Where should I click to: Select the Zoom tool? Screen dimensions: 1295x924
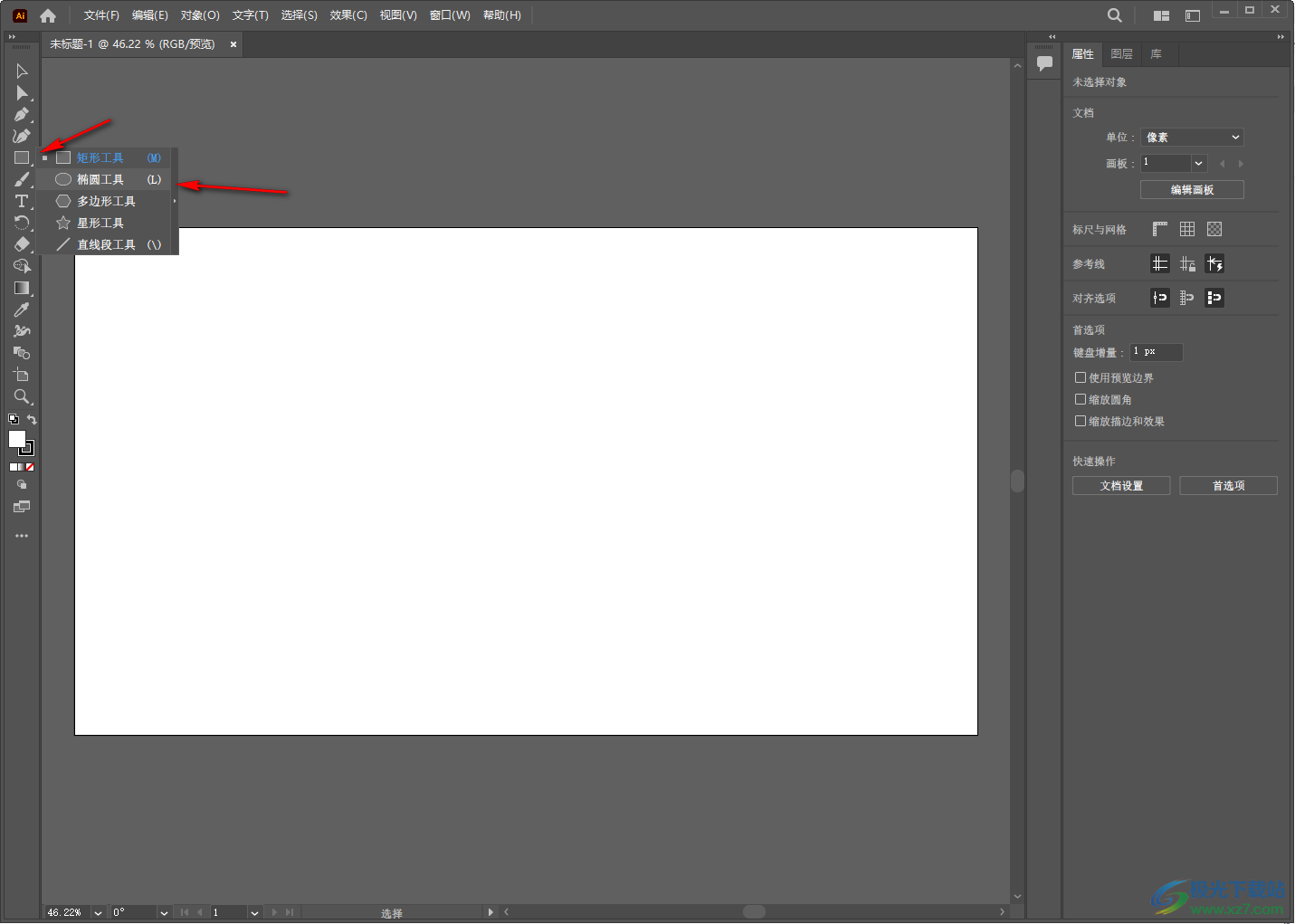pyautogui.click(x=22, y=396)
